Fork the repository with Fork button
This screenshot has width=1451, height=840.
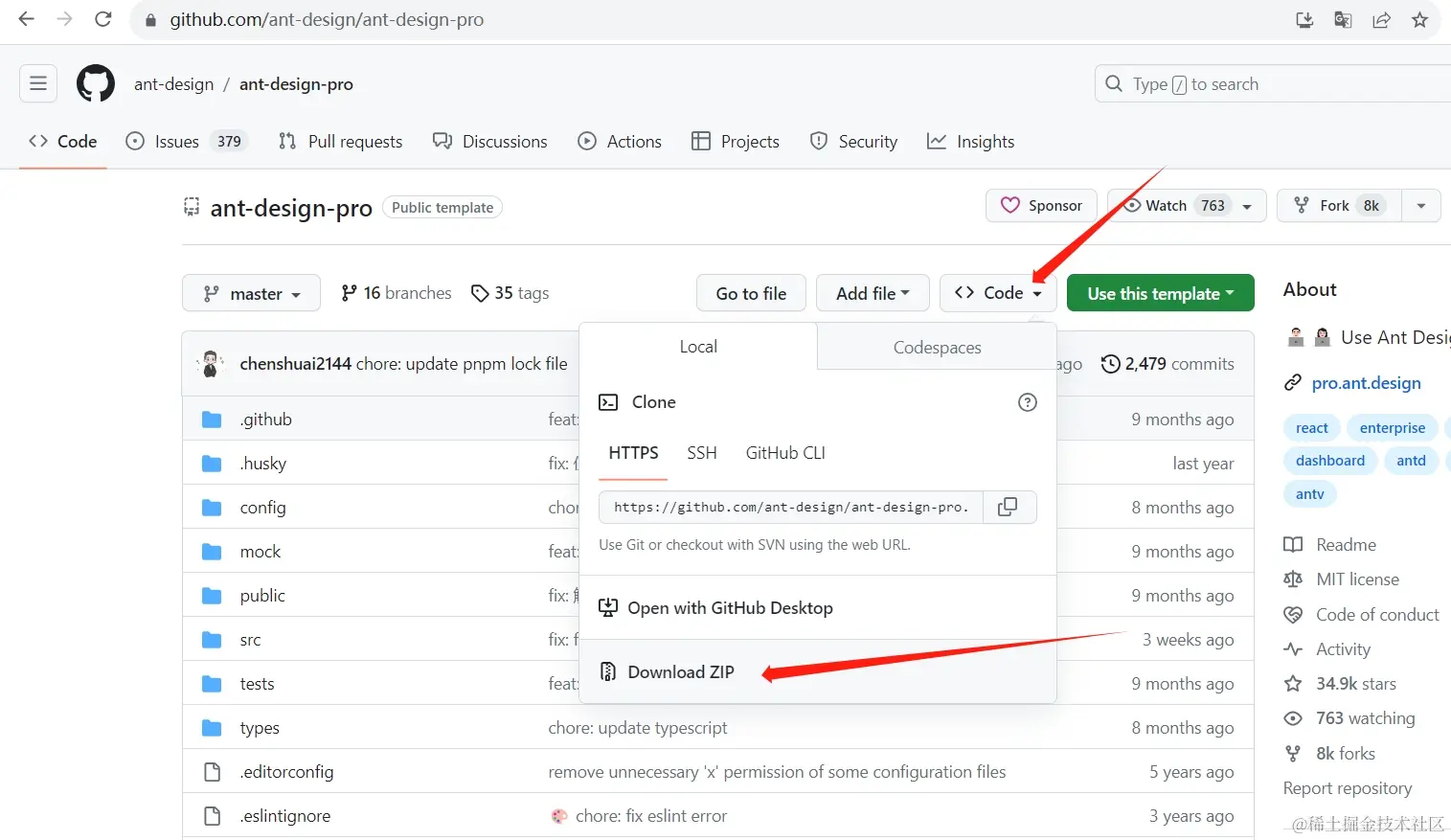(x=1339, y=205)
